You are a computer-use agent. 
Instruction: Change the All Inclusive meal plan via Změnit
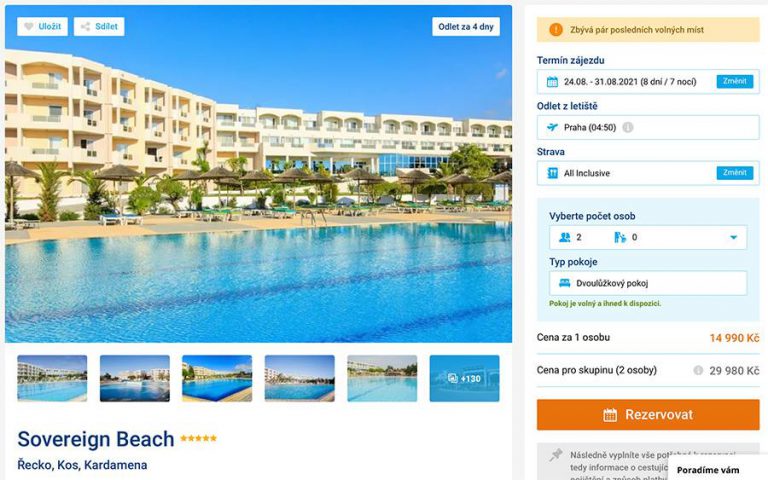(x=735, y=172)
